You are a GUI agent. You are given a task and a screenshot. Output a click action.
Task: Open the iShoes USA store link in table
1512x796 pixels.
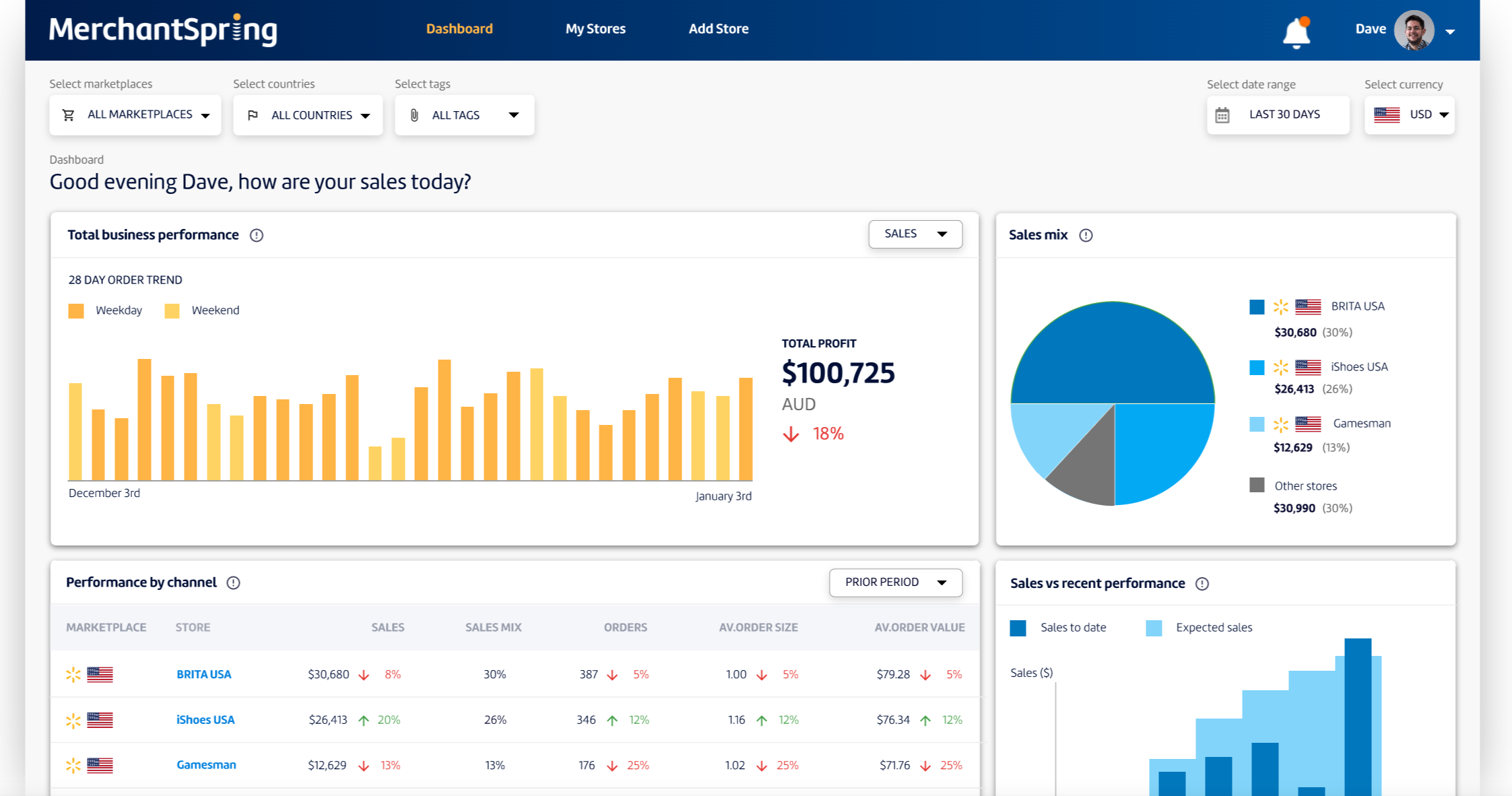(205, 720)
